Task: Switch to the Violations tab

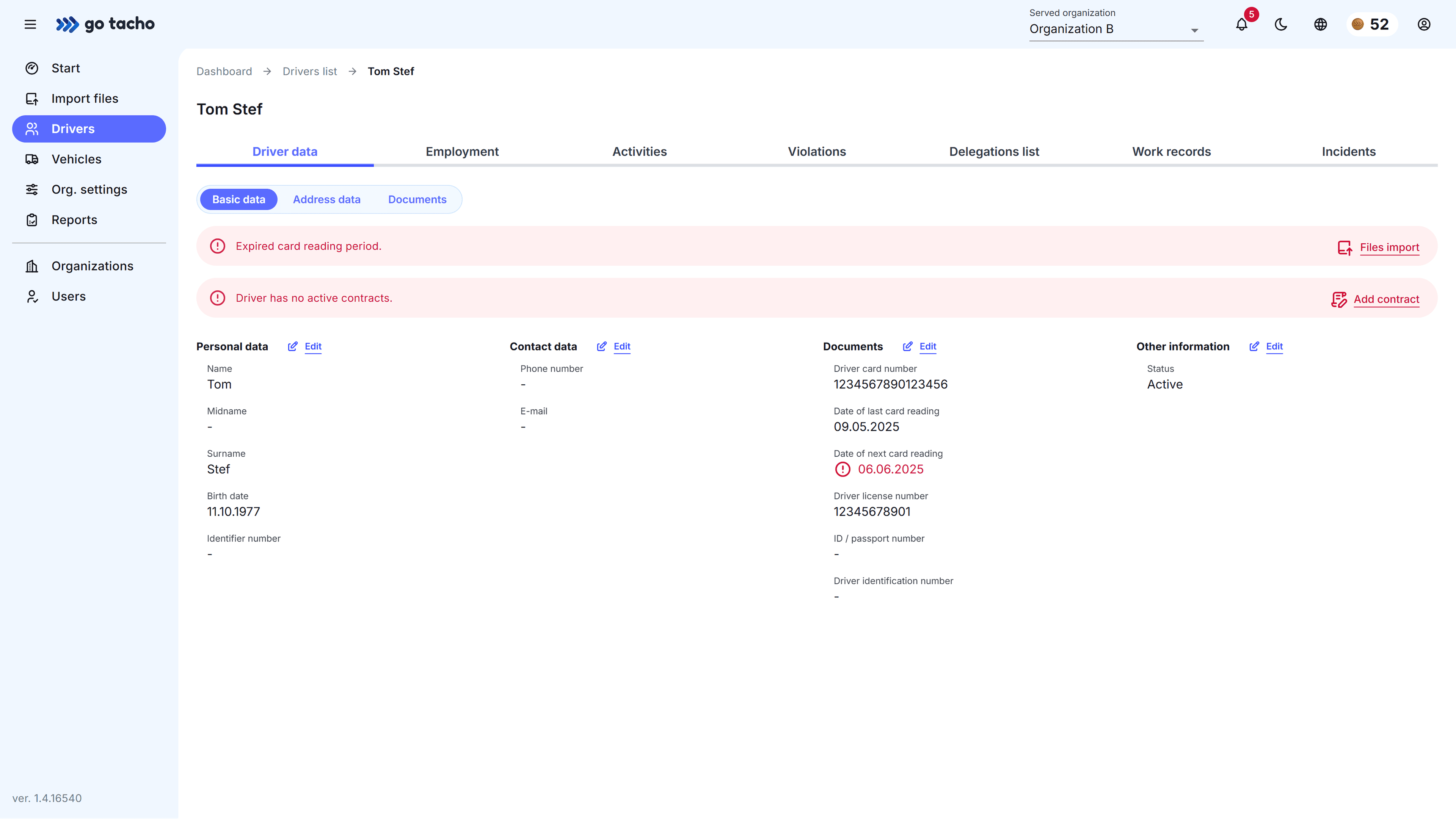Action: coord(817,151)
